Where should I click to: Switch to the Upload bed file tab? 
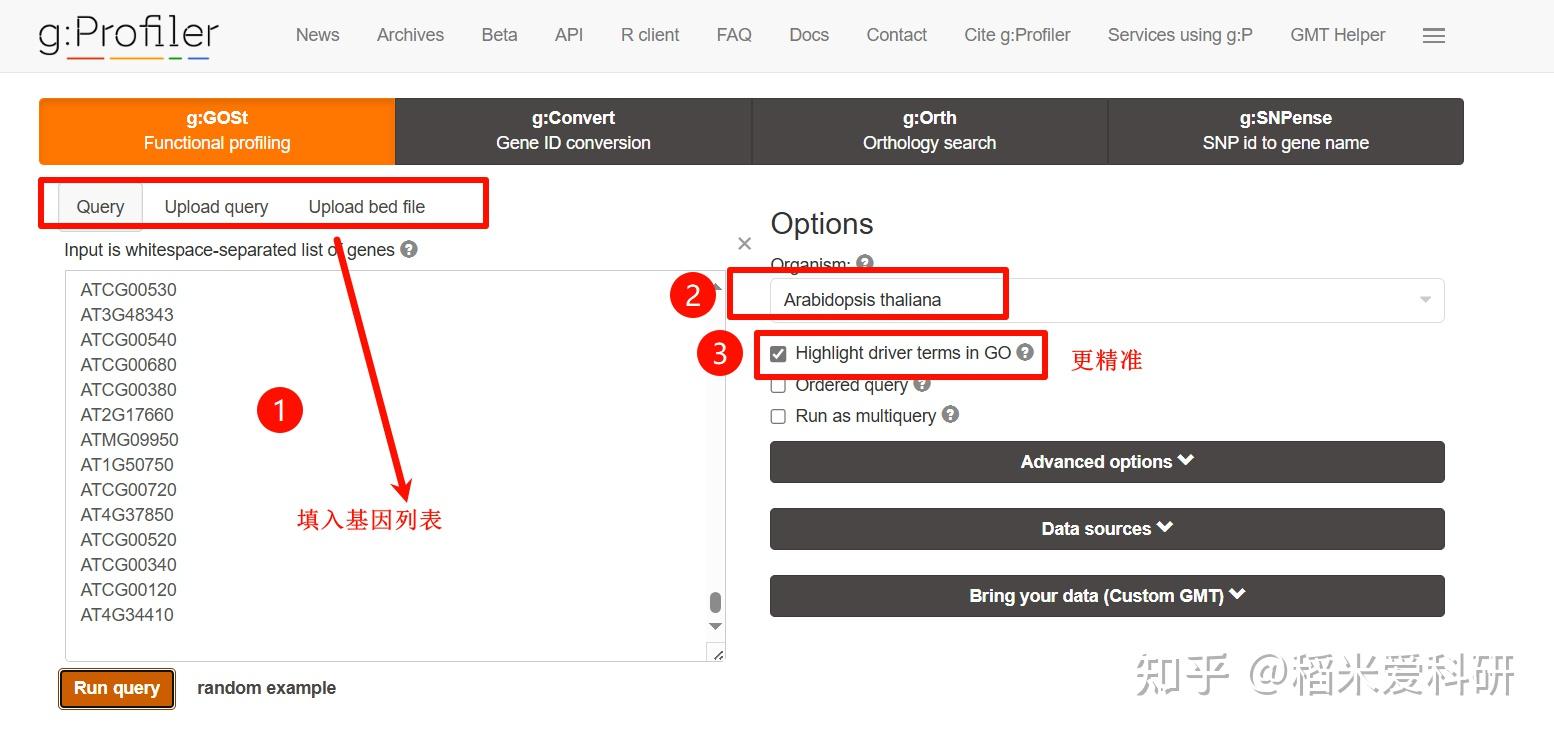366,207
